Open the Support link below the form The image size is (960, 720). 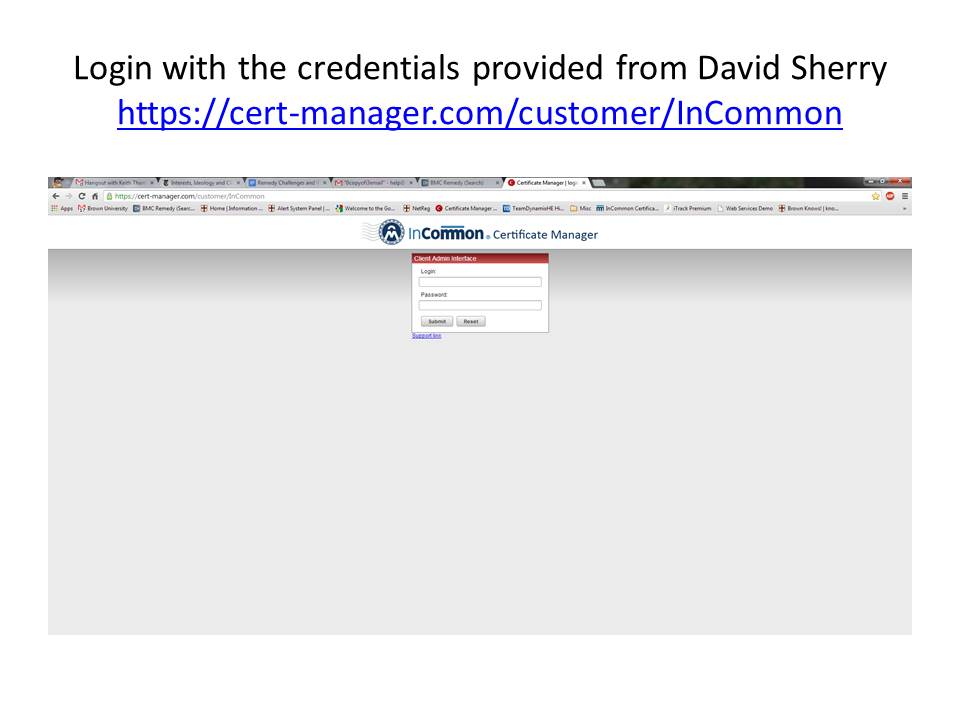coord(427,336)
